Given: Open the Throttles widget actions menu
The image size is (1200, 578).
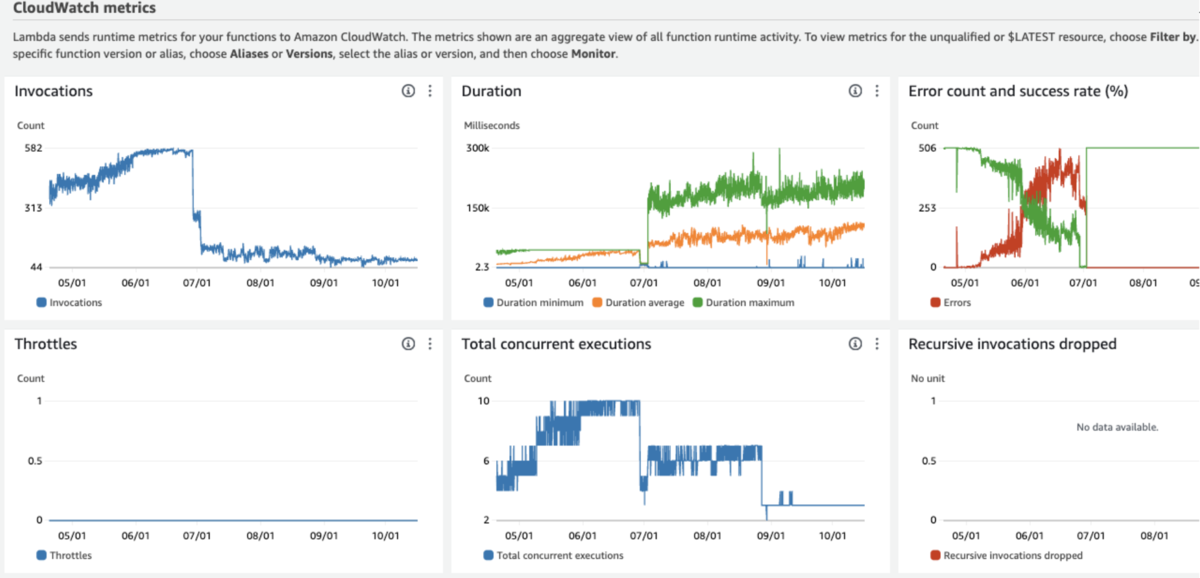Looking at the screenshot, I should [x=430, y=344].
